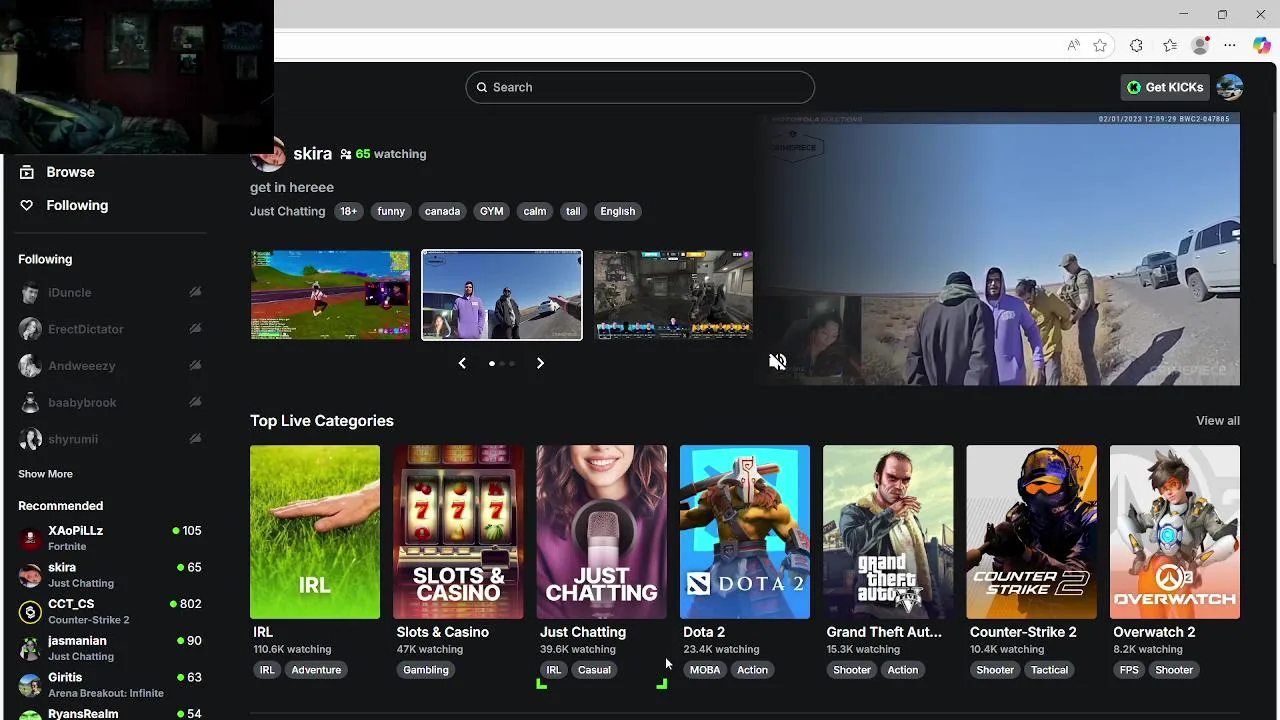Open browser profile icon
The width and height of the screenshot is (1280, 720).
click(1200, 45)
